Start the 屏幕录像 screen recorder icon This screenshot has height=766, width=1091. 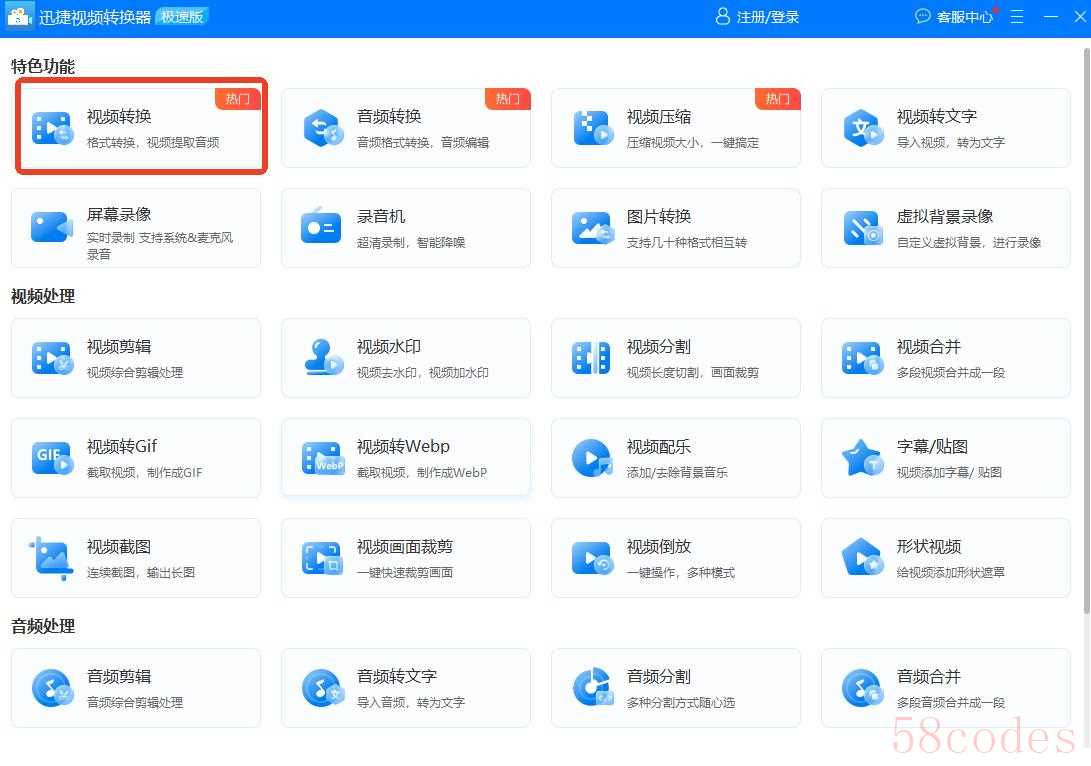coord(52,228)
